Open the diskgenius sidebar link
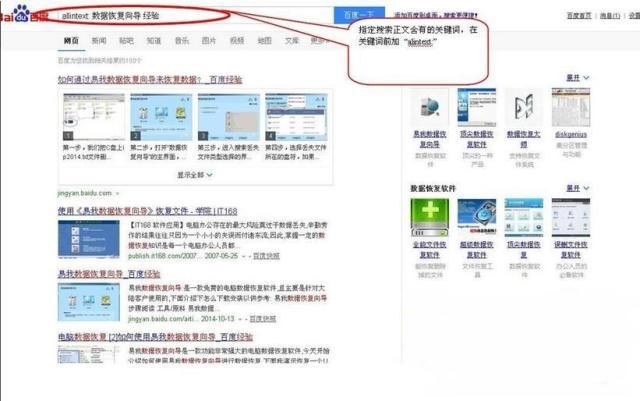Screen dimensions: 640x401 [571, 134]
